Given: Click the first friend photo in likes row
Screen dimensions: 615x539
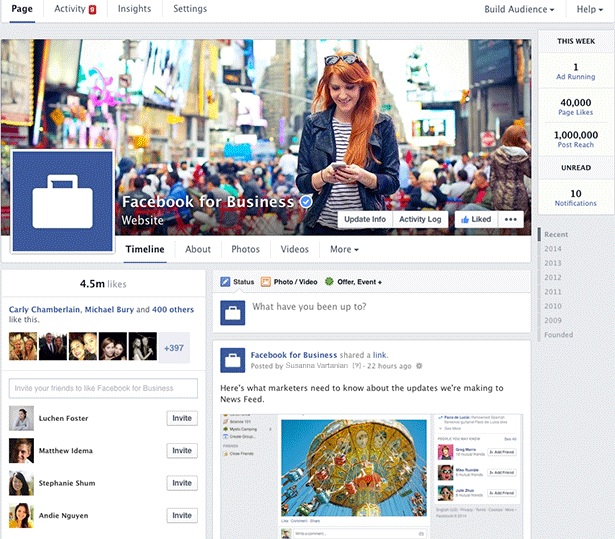Looking at the screenshot, I should click(23, 346).
